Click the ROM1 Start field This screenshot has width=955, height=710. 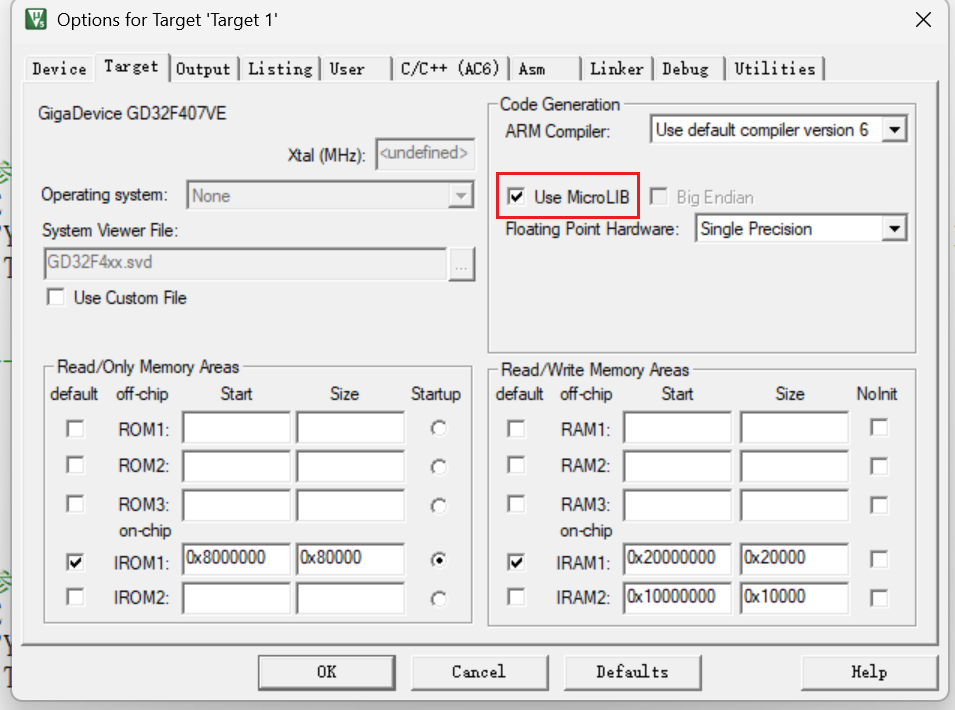236,427
